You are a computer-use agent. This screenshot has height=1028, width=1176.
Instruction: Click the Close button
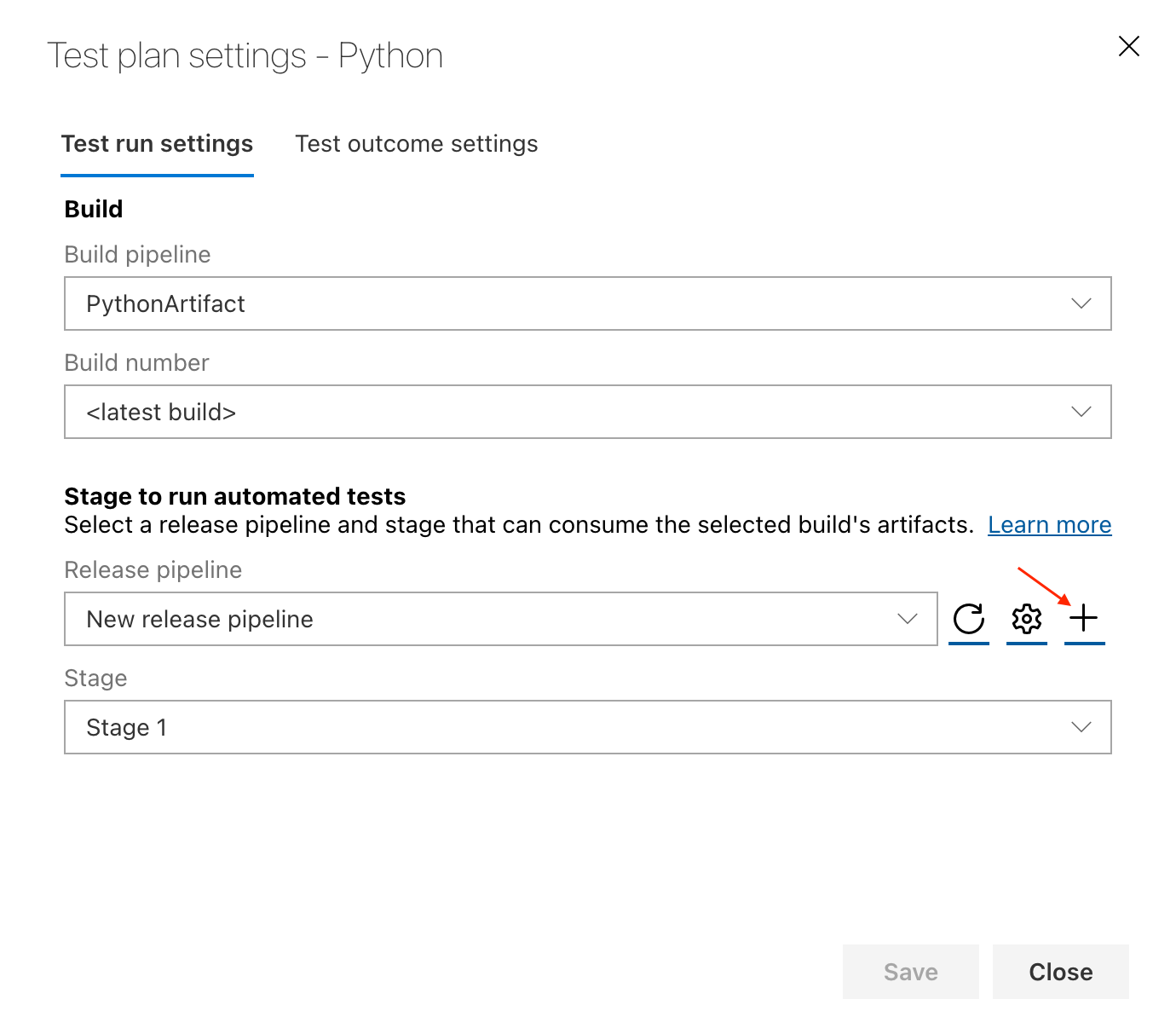[x=1060, y=971]
